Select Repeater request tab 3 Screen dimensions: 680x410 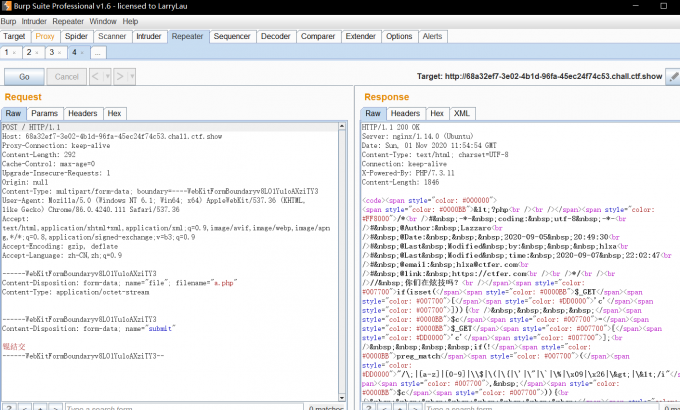(x=52, y=52)
